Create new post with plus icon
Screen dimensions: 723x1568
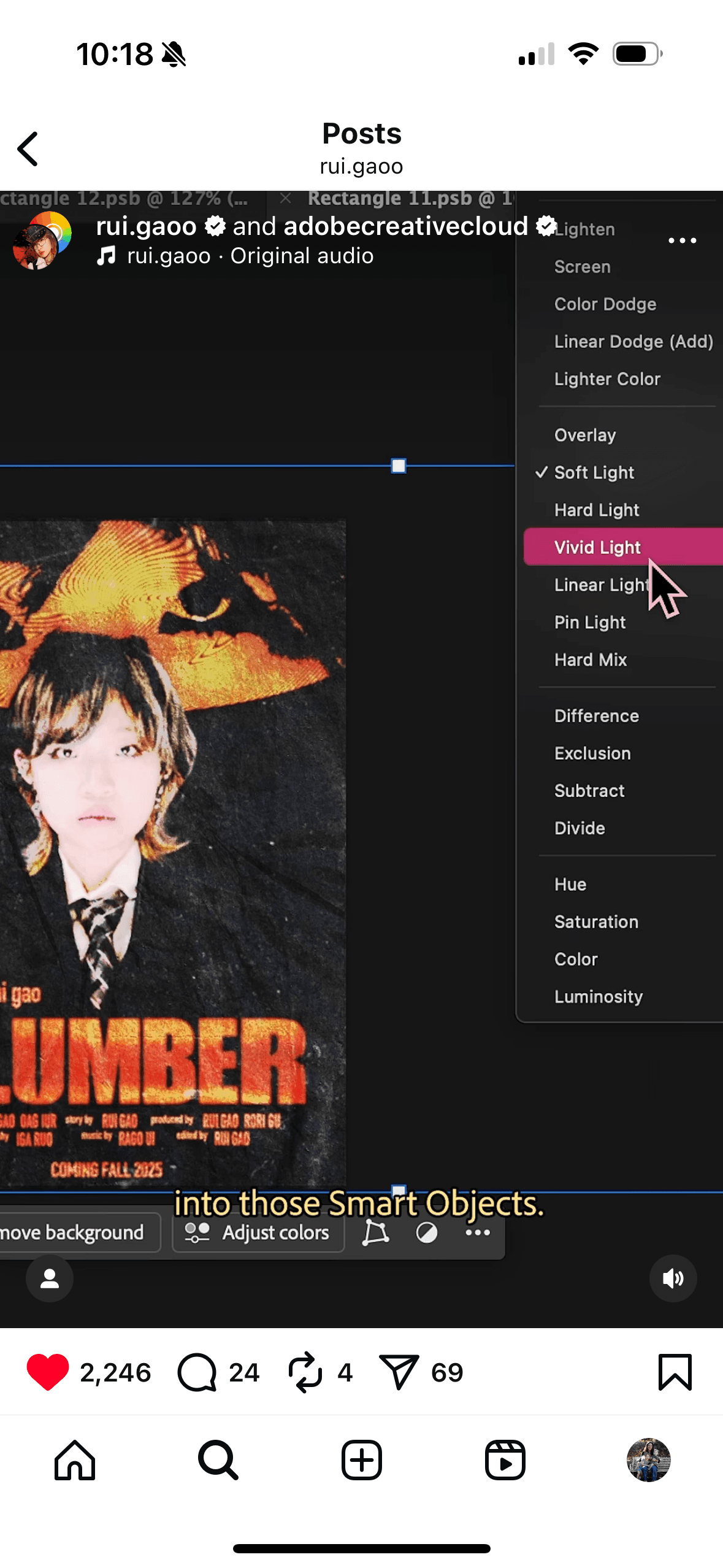362,1460
